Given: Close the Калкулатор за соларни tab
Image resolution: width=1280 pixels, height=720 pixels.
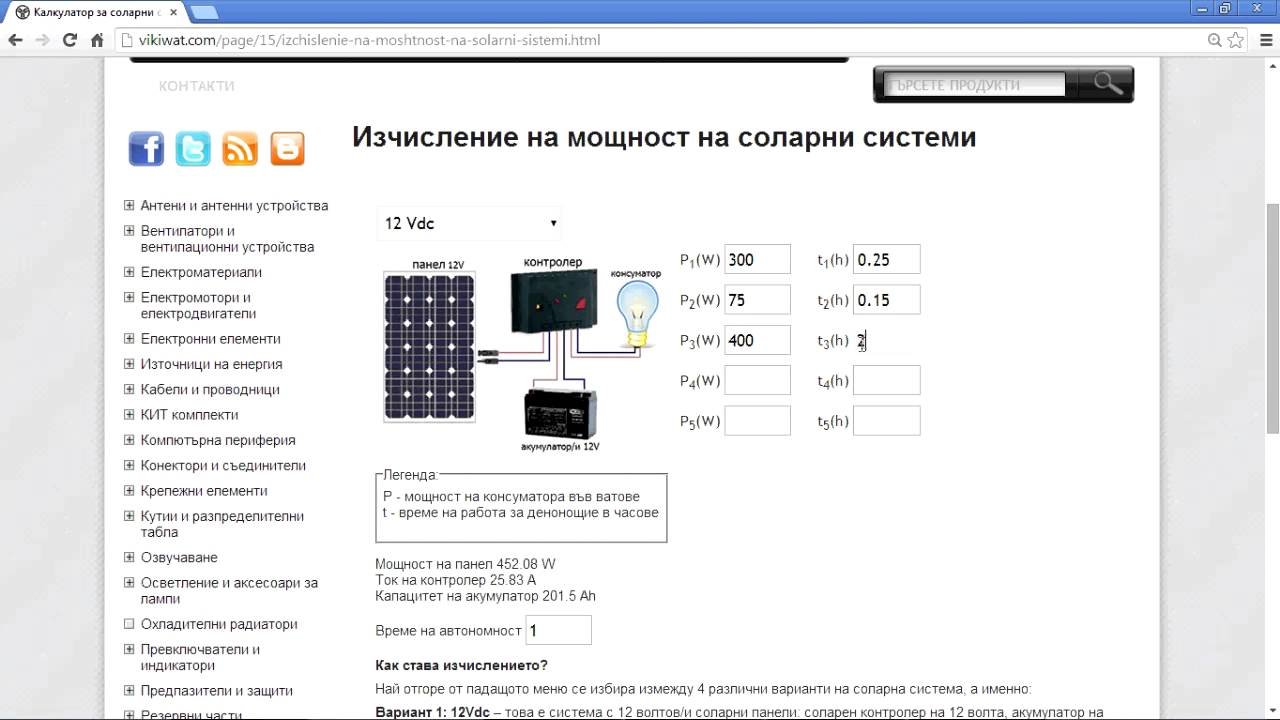Looking at the screenshot, I should coord(171,12).
